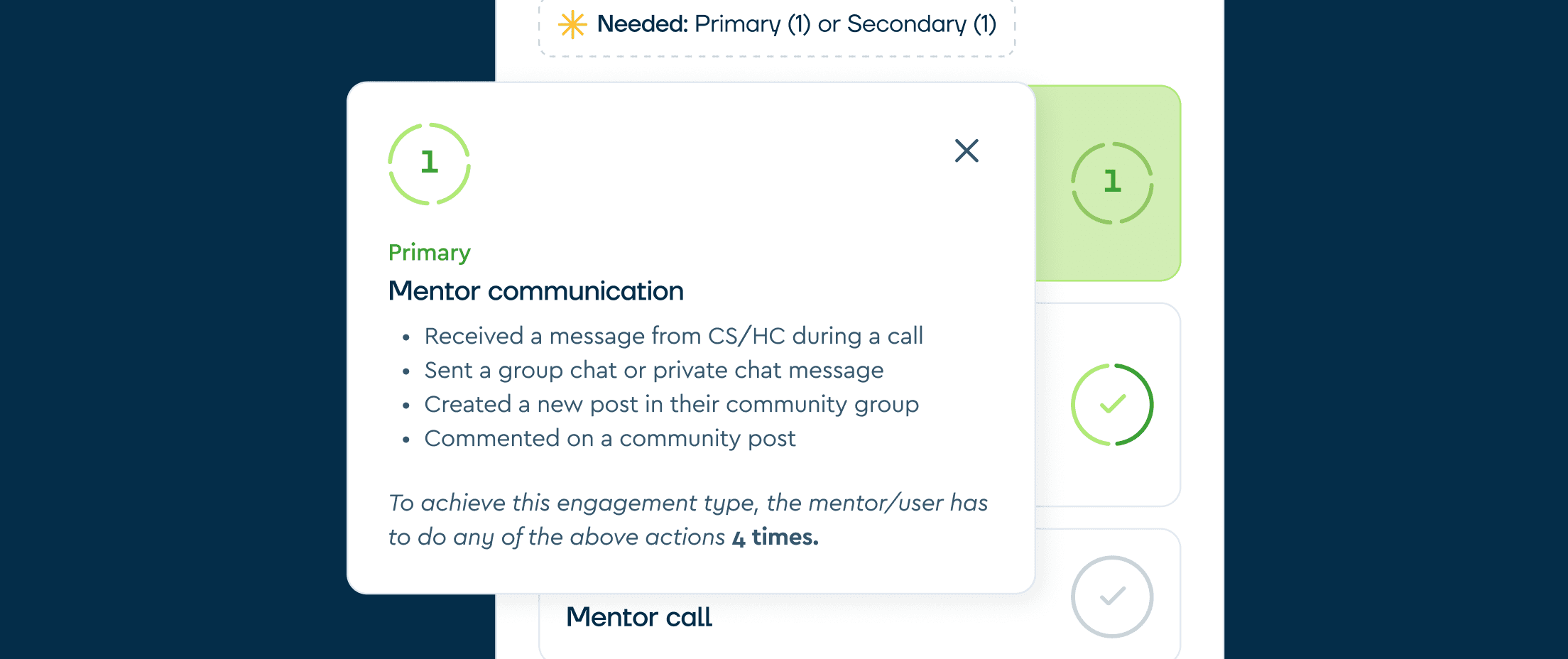Select the highlighted green engagement card
Image resolution: width=1568 pixels, height=659 pixels.
(x=1108, y=183)
